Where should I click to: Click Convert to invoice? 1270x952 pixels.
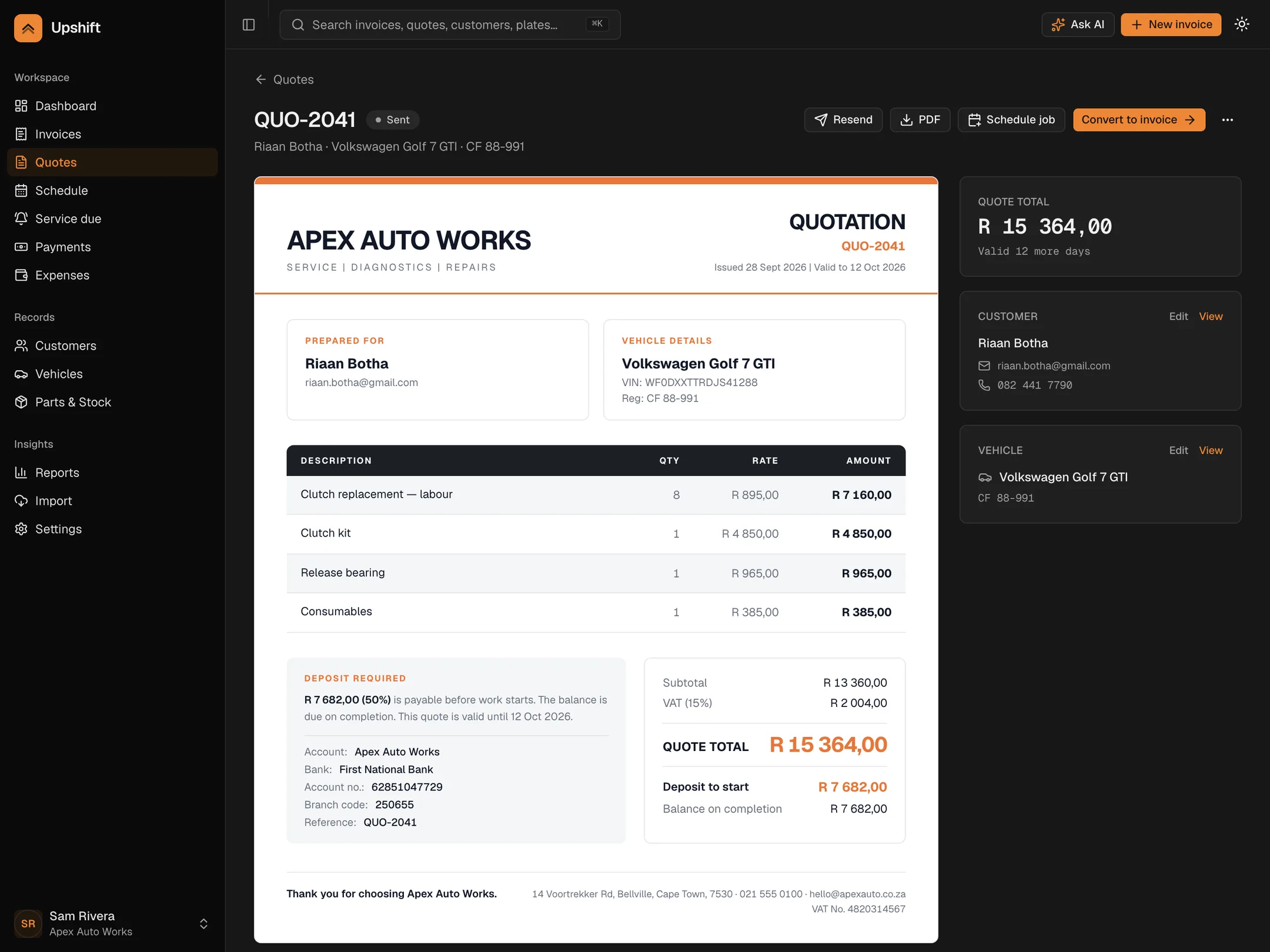(x=1139, y=120)
